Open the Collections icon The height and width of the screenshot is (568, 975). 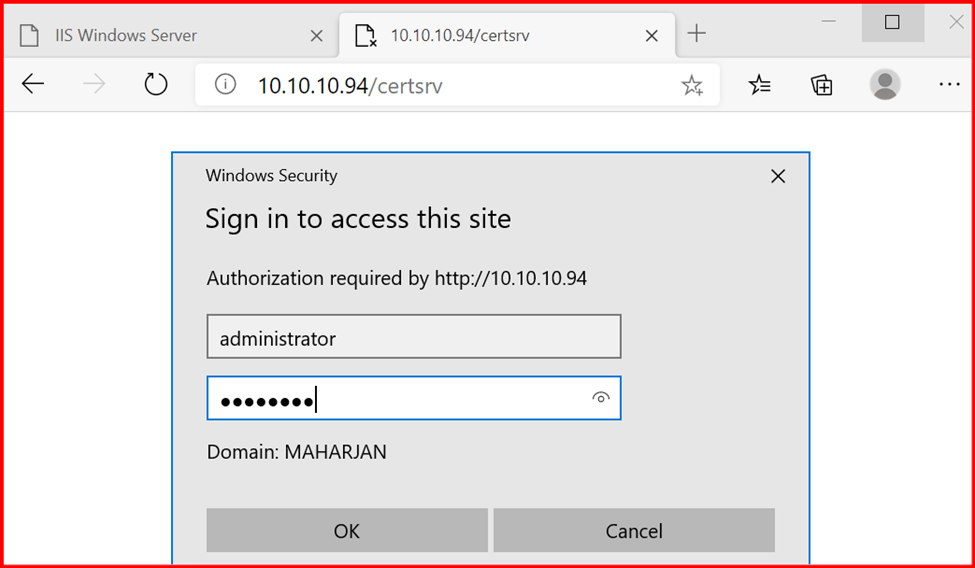pyautogui.click(x=822, y=85)
